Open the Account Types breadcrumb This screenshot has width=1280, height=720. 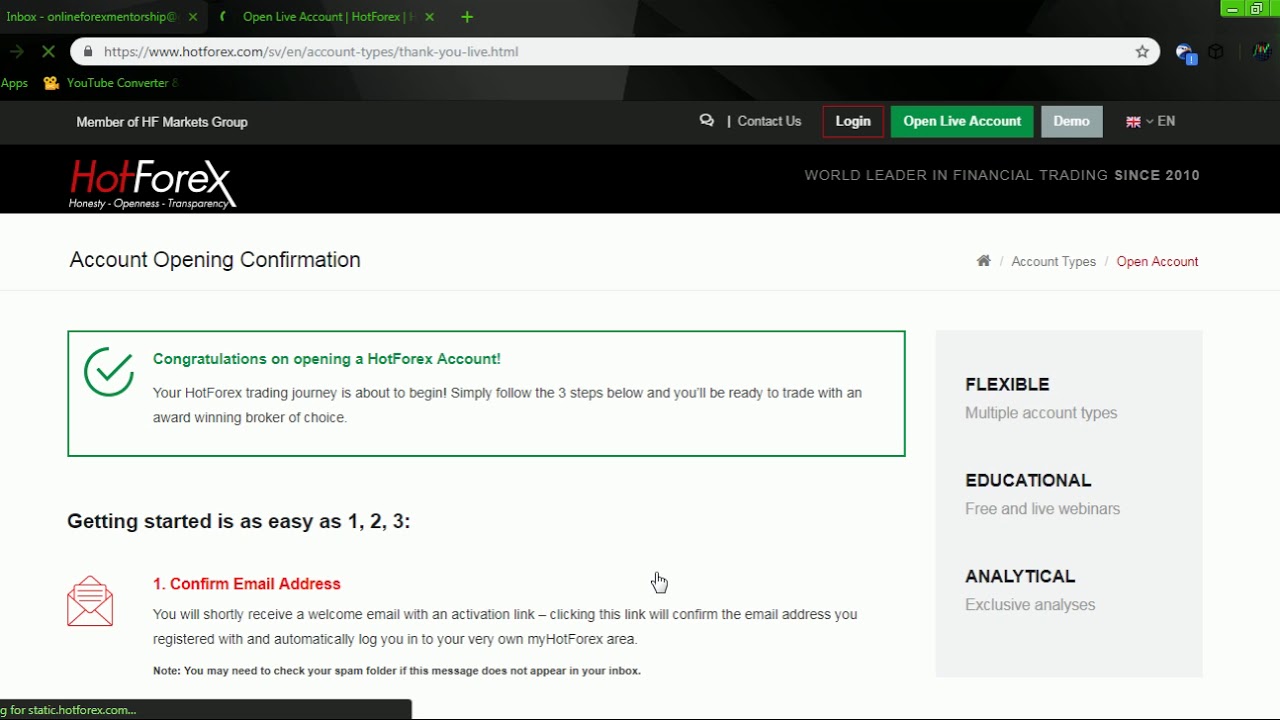[x=1053, y=261]
